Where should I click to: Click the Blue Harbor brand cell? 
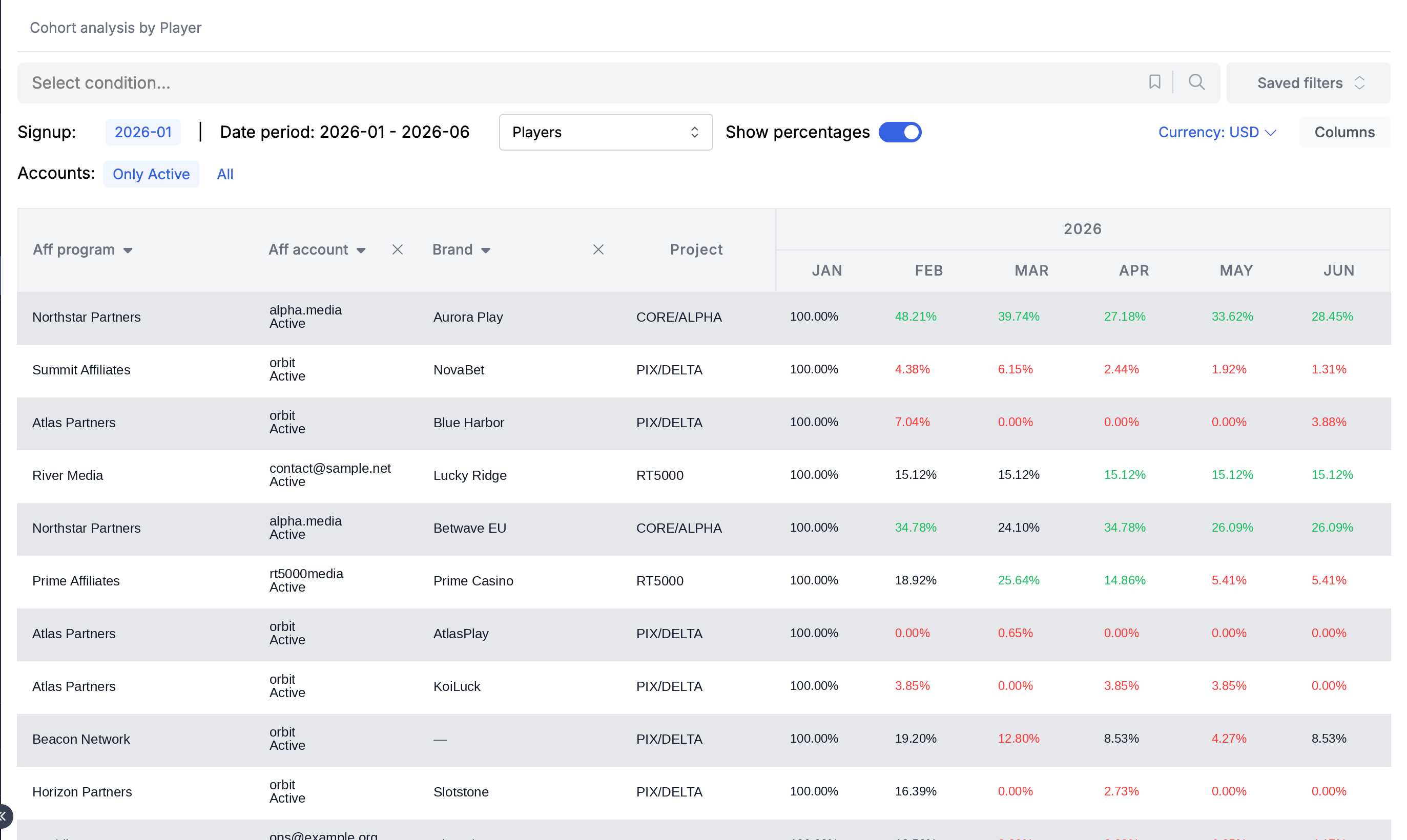(x=468, y=423)
